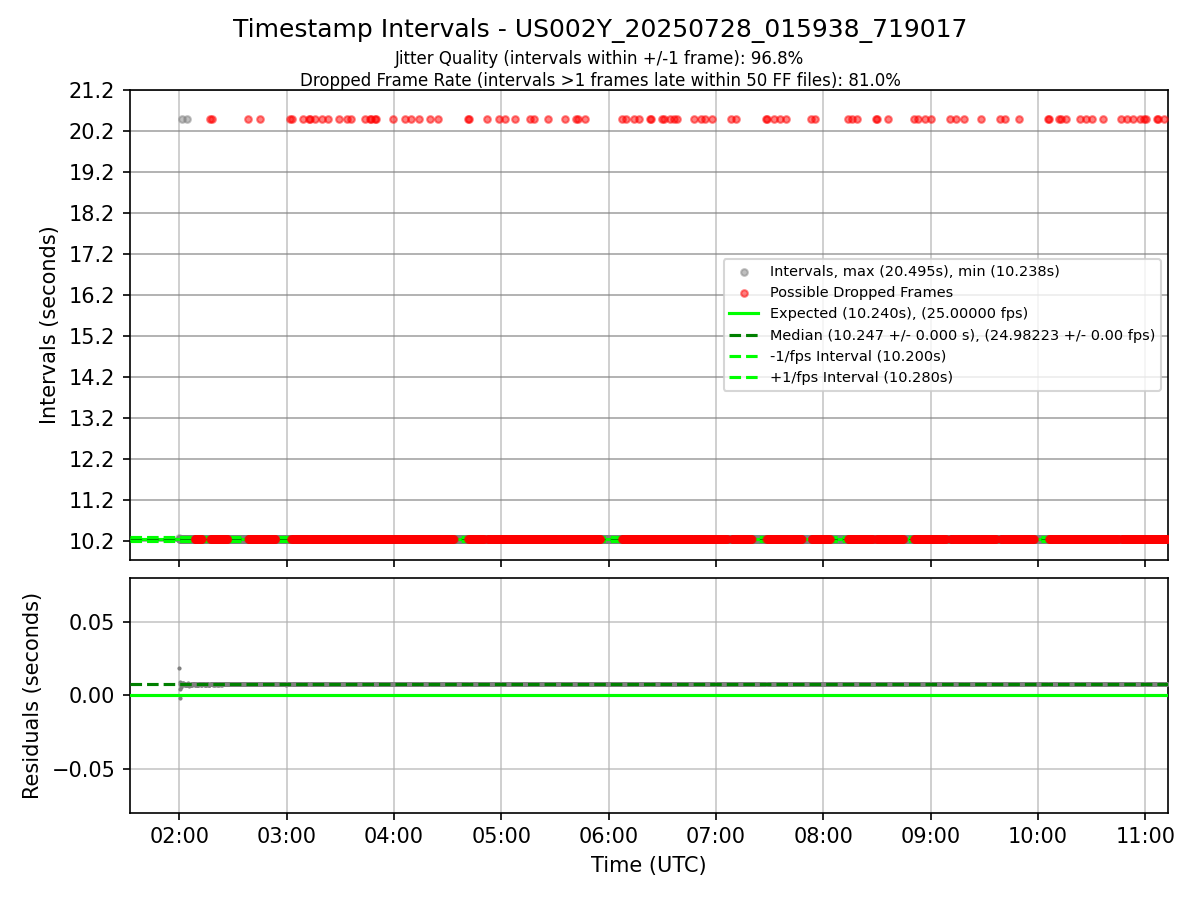Click legend entry '+1/fps Interval (10.280s)'
Screen dimensions: 1200x900
tap(861, 377)
